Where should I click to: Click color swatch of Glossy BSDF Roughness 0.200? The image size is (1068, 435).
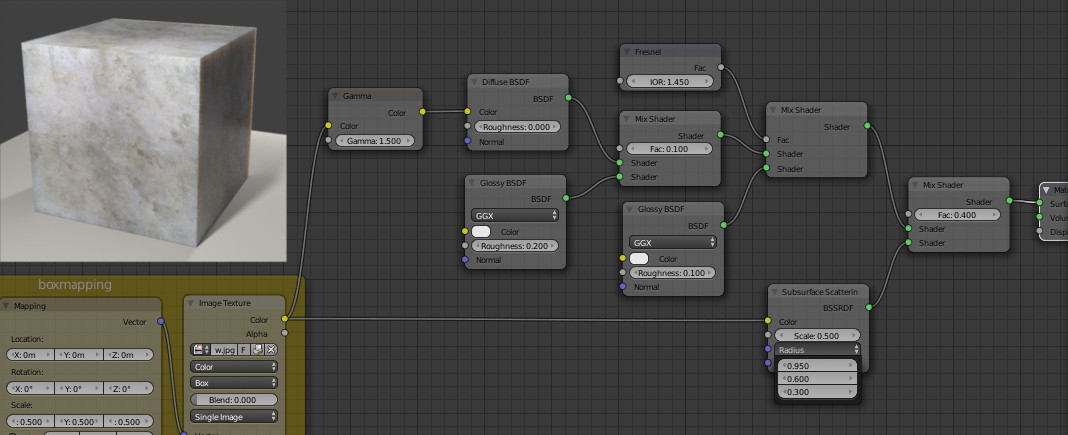481,232
